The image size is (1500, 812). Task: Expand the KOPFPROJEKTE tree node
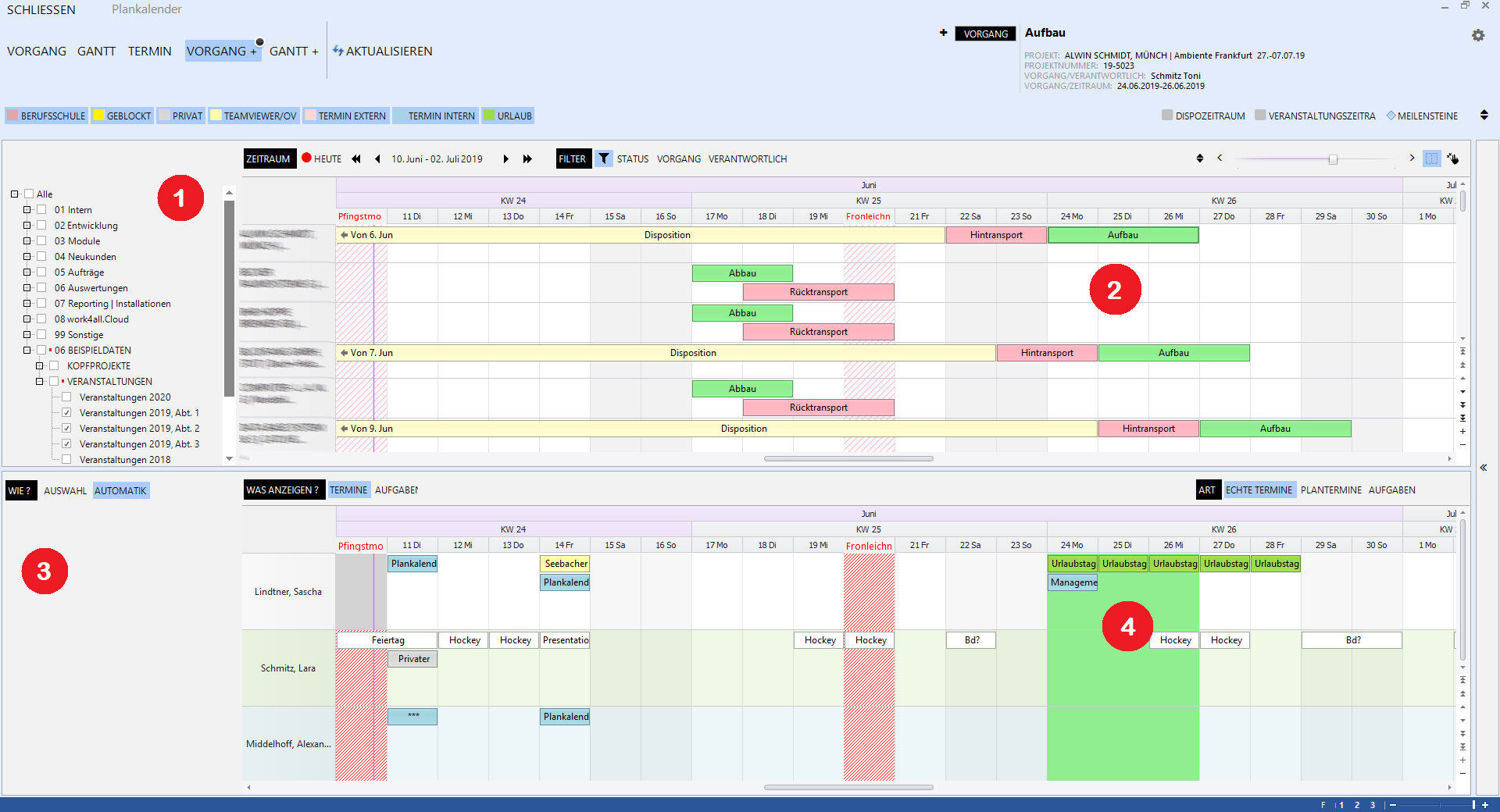39,365
